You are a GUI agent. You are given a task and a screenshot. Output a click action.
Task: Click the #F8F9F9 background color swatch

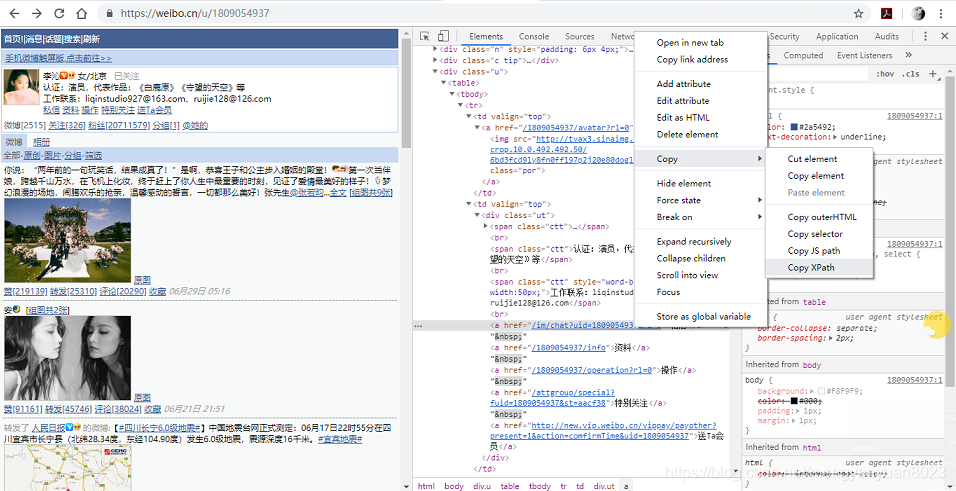pos(821,391)
